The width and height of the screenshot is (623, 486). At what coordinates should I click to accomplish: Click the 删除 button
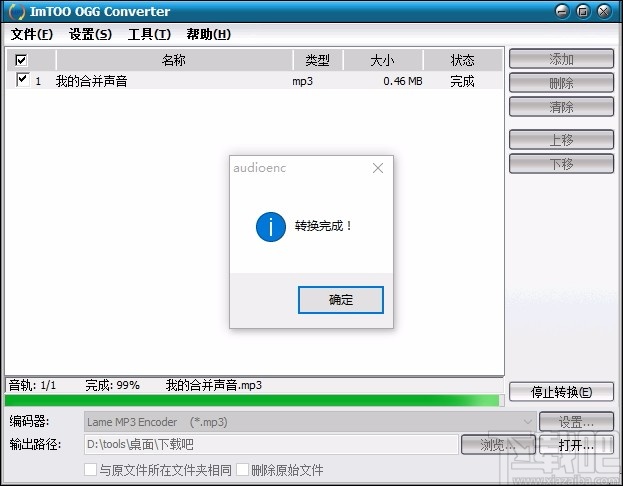(561, 83)
